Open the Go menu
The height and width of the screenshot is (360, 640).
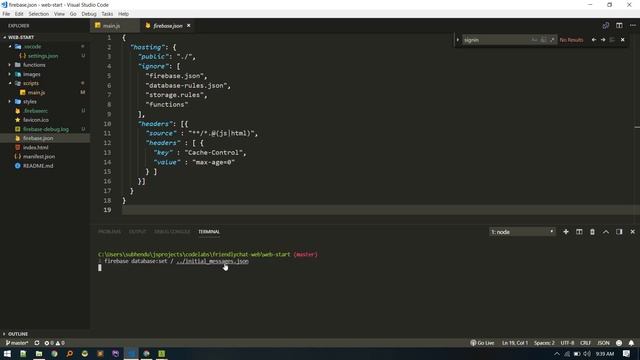tap(73, 14)
